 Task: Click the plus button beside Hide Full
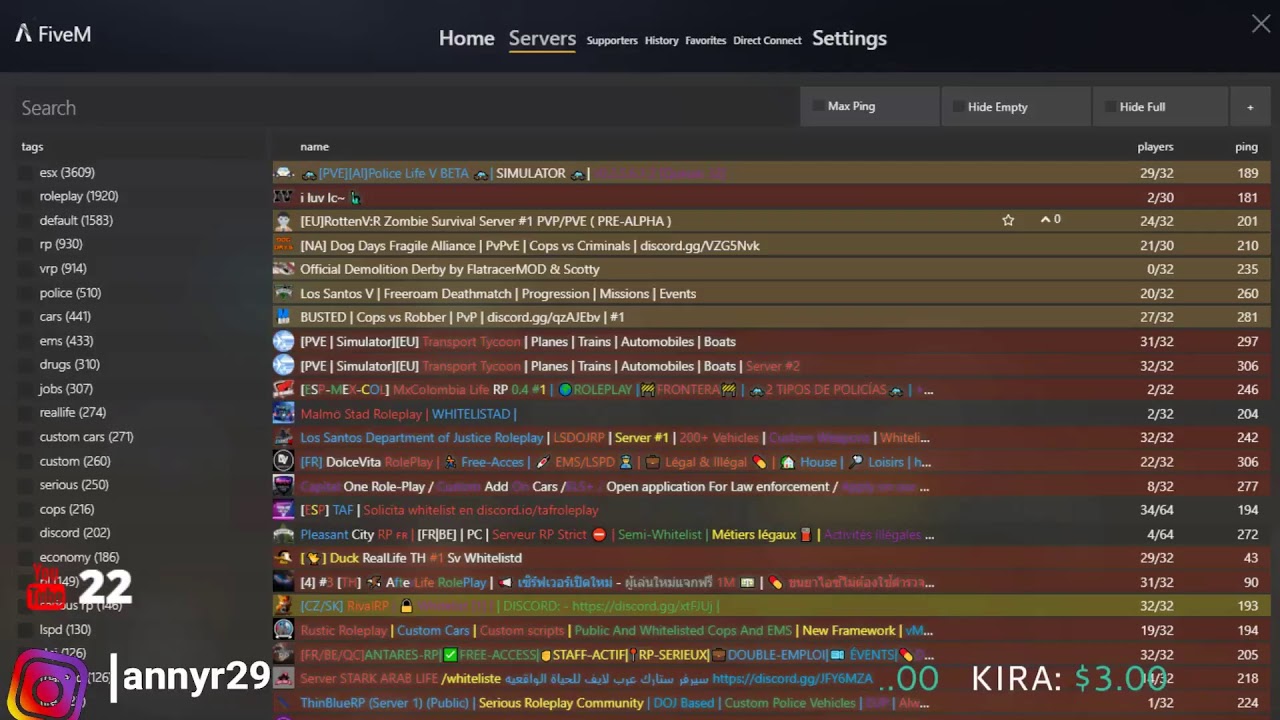pyautogui.click(x=1249, y=107)
